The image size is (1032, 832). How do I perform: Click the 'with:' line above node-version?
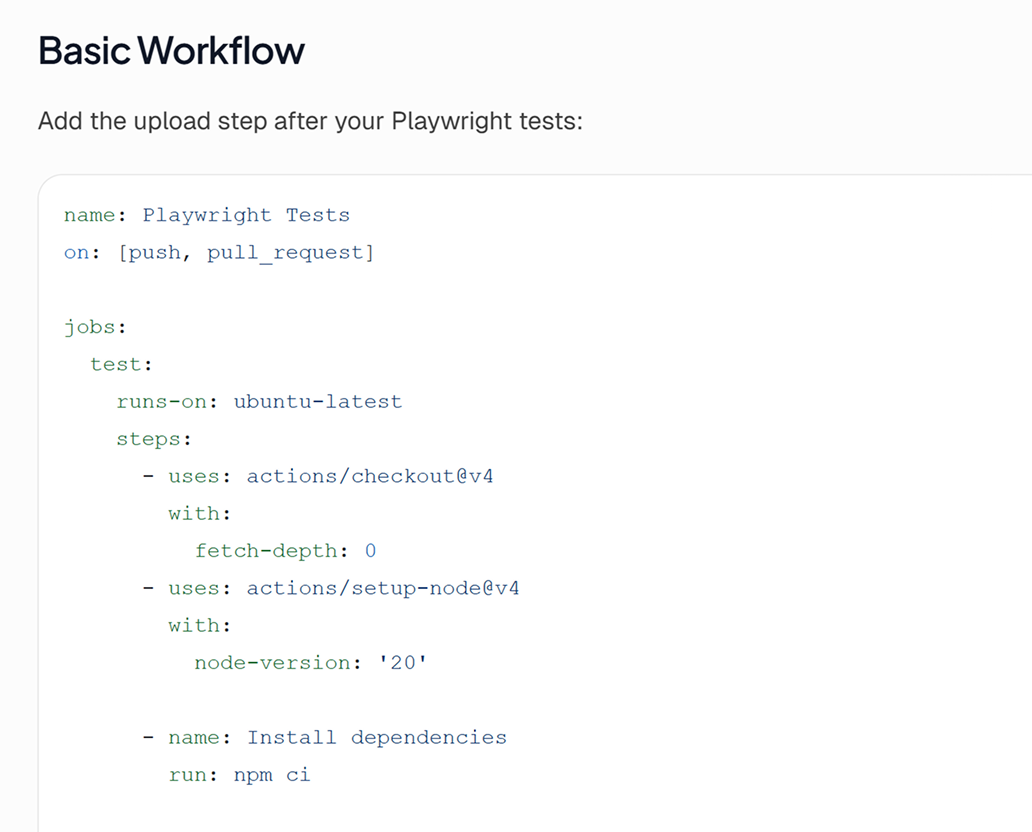click(199, 625)
